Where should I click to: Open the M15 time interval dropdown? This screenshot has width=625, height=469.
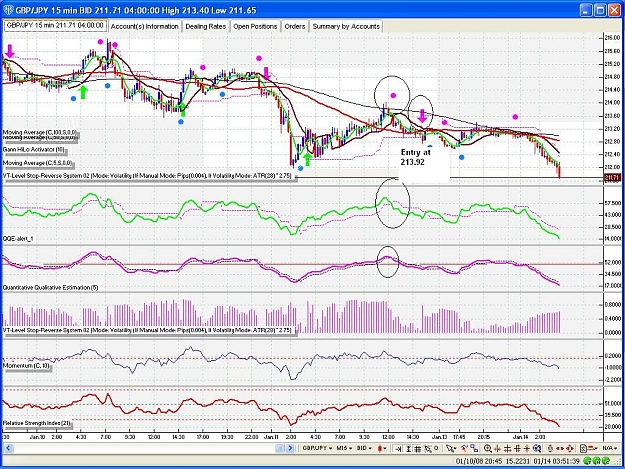pyautogui.click(x=345, y=448)
